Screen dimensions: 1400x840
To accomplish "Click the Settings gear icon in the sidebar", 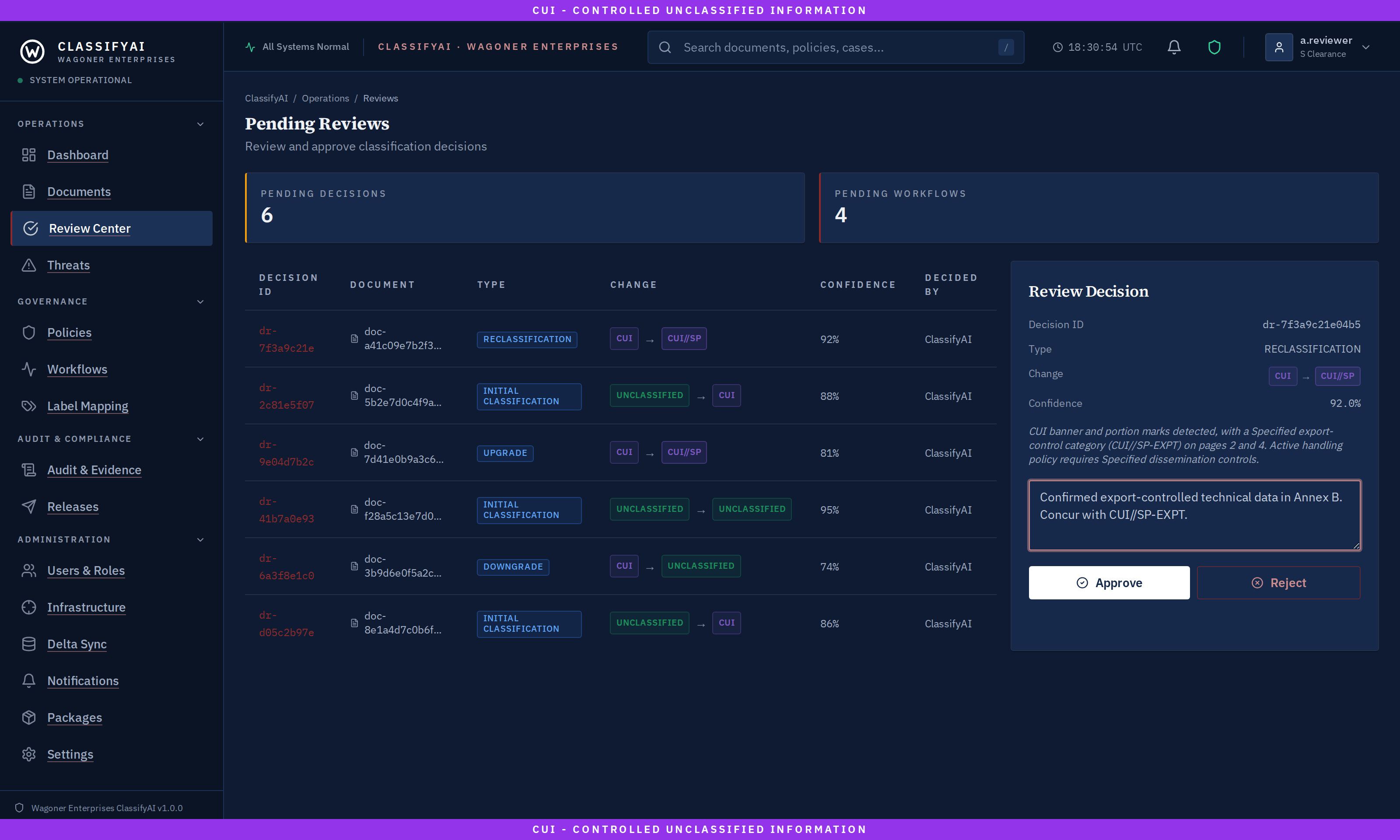I will point(29,755).
